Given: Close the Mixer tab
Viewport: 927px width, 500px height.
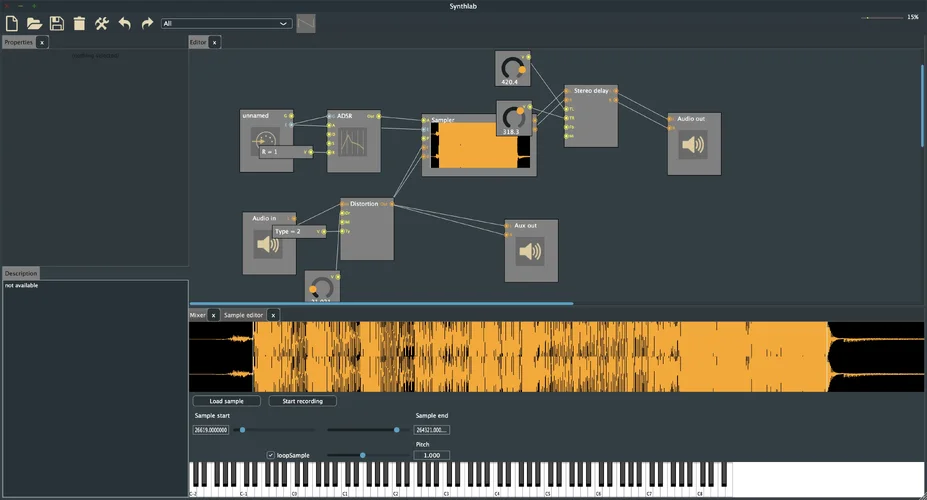Looking at the screenshot, I should pyautogui.click(x=213, y=316).
